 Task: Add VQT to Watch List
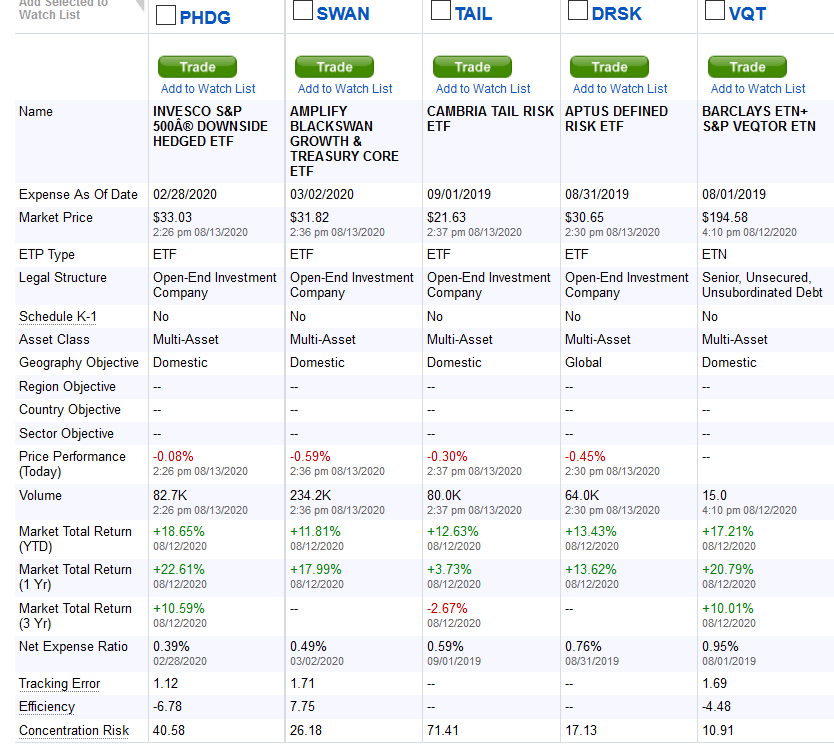[x=758, y=89]
